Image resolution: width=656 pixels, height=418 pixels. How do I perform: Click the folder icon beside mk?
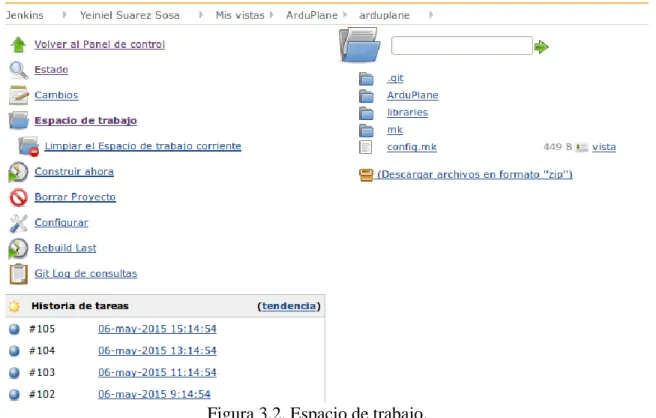coord(366,130)
